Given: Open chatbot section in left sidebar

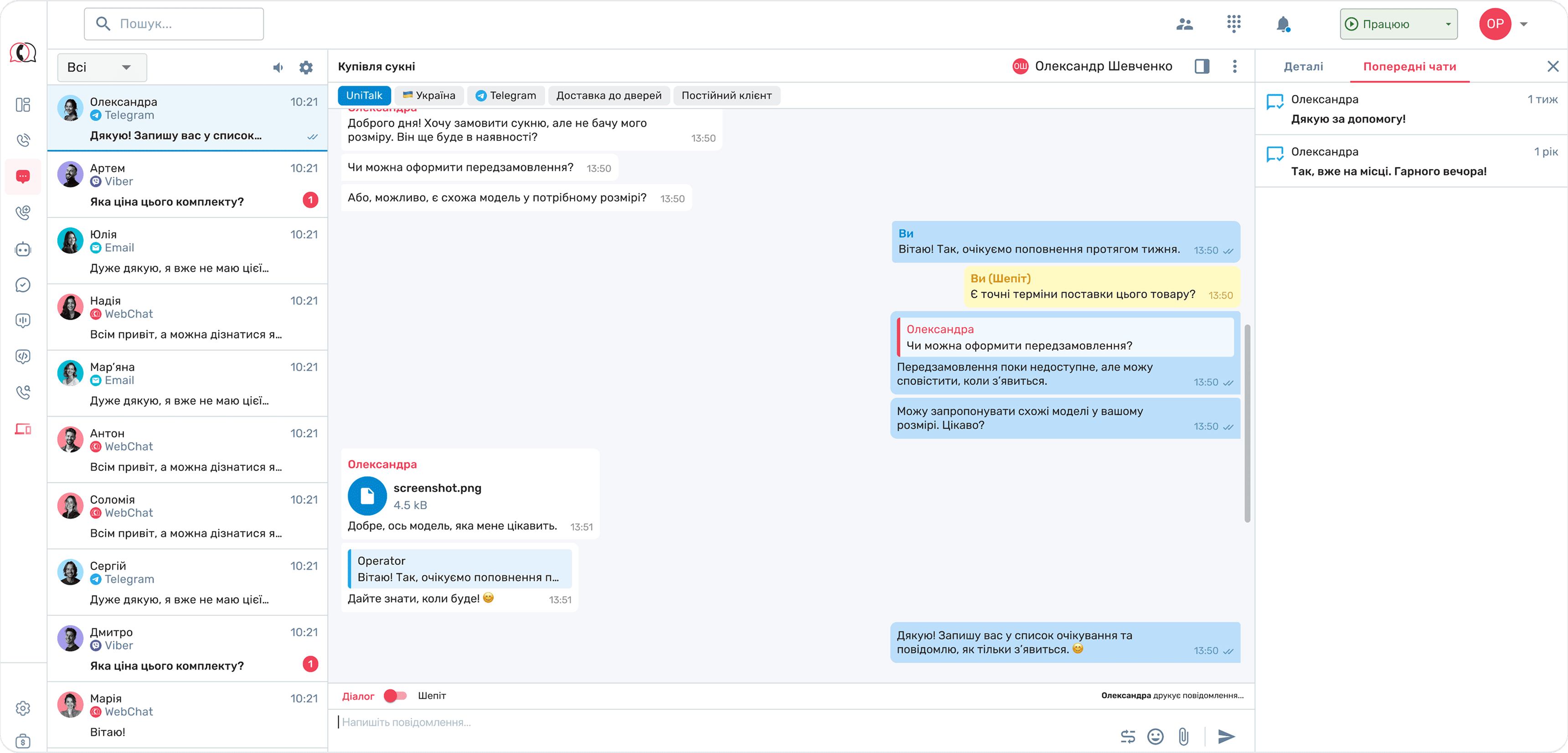Looking at the screenshot, I should [23, 250].
